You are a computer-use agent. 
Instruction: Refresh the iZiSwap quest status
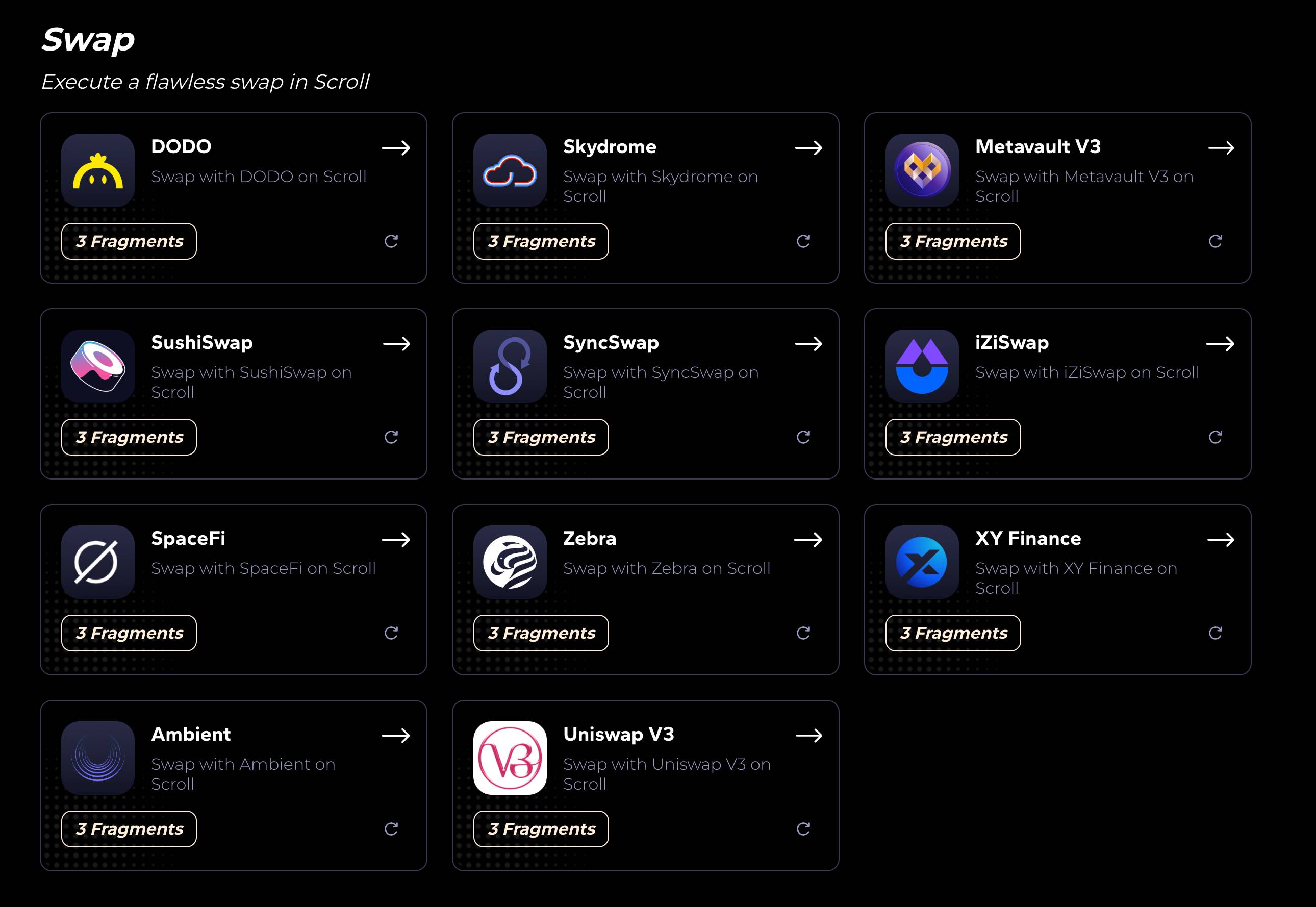click(x=1215, y=437)
